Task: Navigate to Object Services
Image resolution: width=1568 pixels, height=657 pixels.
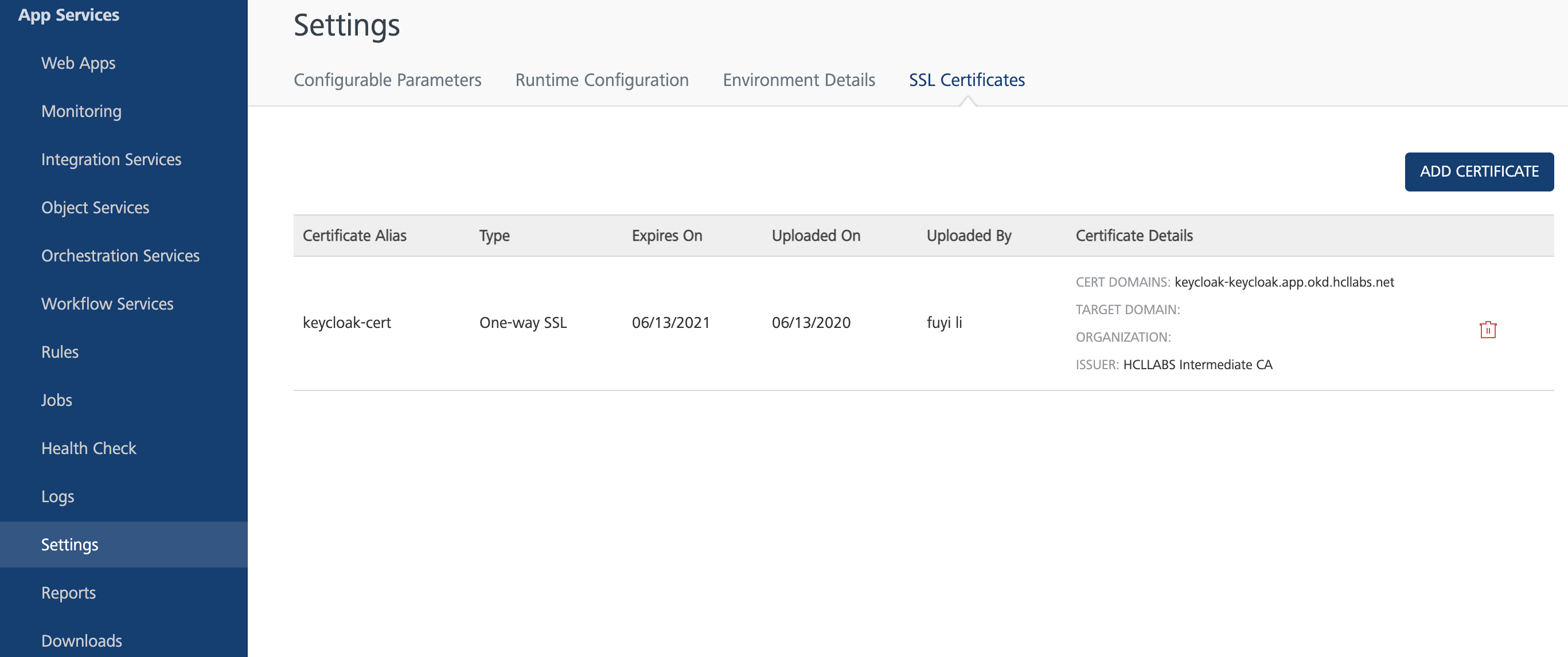Action: [95, 208]
